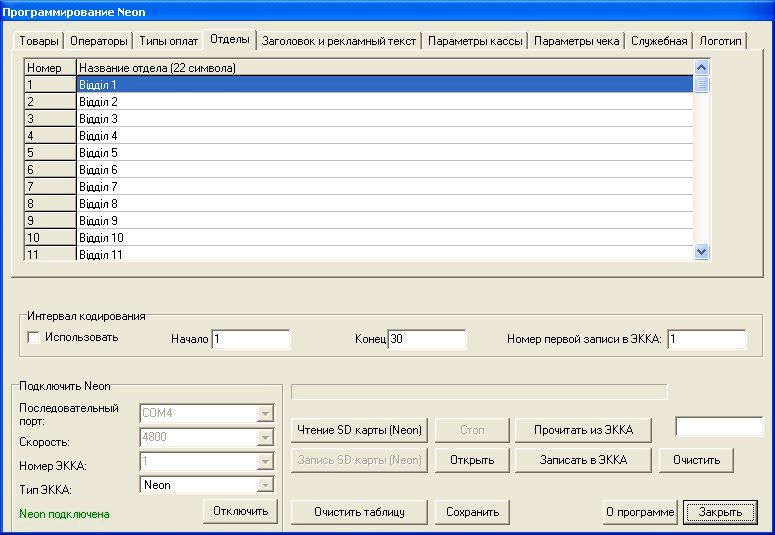Screen dimensions: 775x535
Task: Click Номер первой записи в ЭККА field
Action: pos(706,339)
